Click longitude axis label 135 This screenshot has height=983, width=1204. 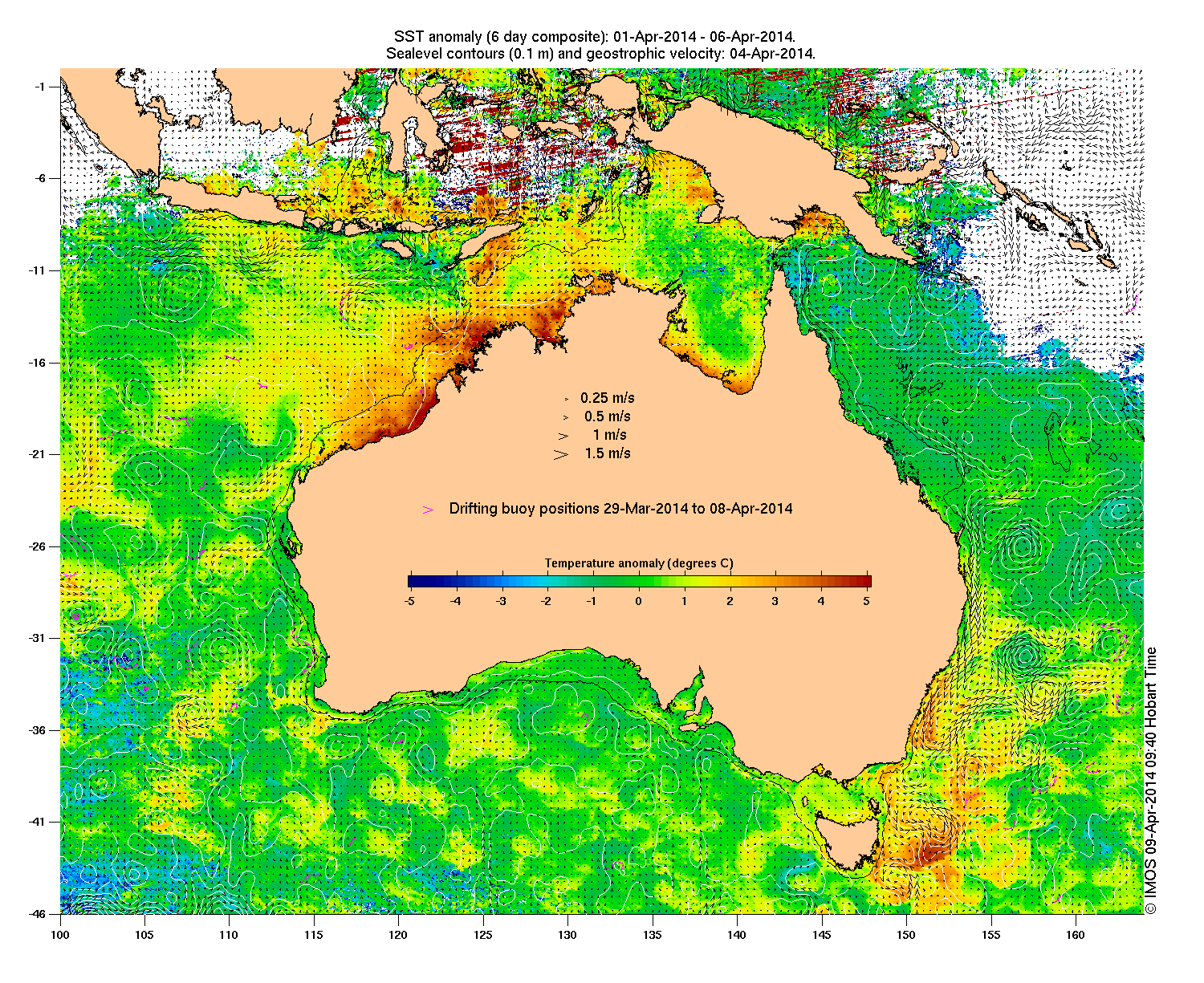pyautogui.click(x=652, y=935)
